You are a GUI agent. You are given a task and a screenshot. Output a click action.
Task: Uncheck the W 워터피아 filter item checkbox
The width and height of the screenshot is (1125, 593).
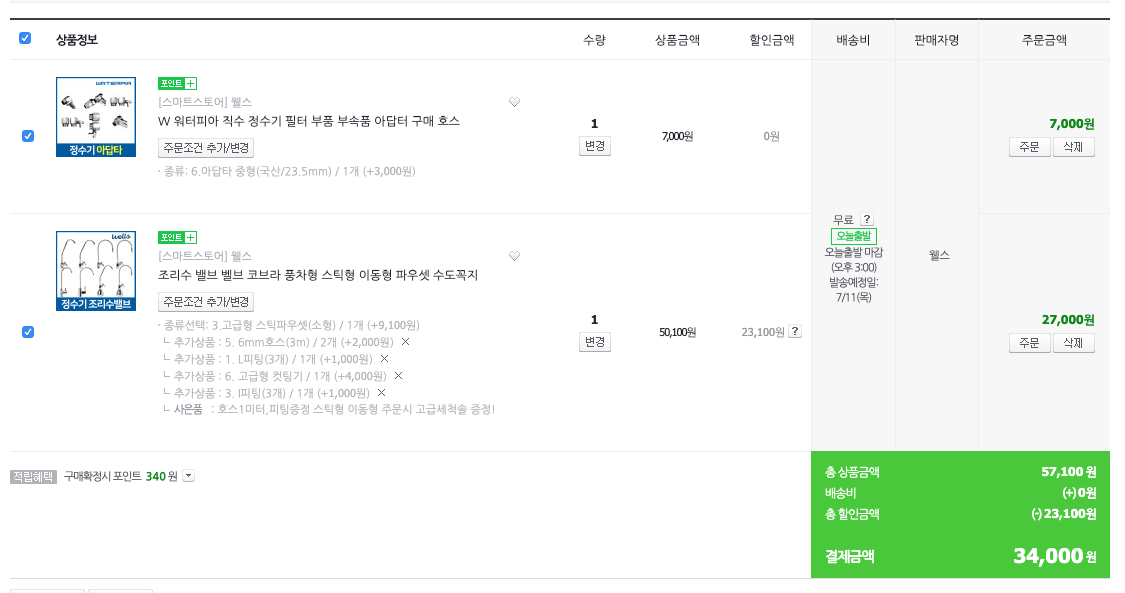[28, 136]
